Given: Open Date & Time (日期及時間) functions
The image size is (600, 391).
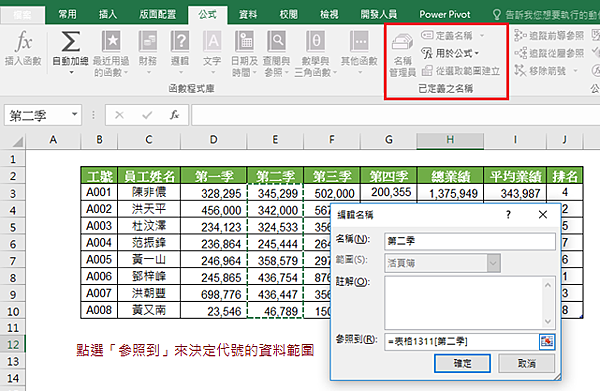Looking at the screenshot, I should (x=244, y=53).
